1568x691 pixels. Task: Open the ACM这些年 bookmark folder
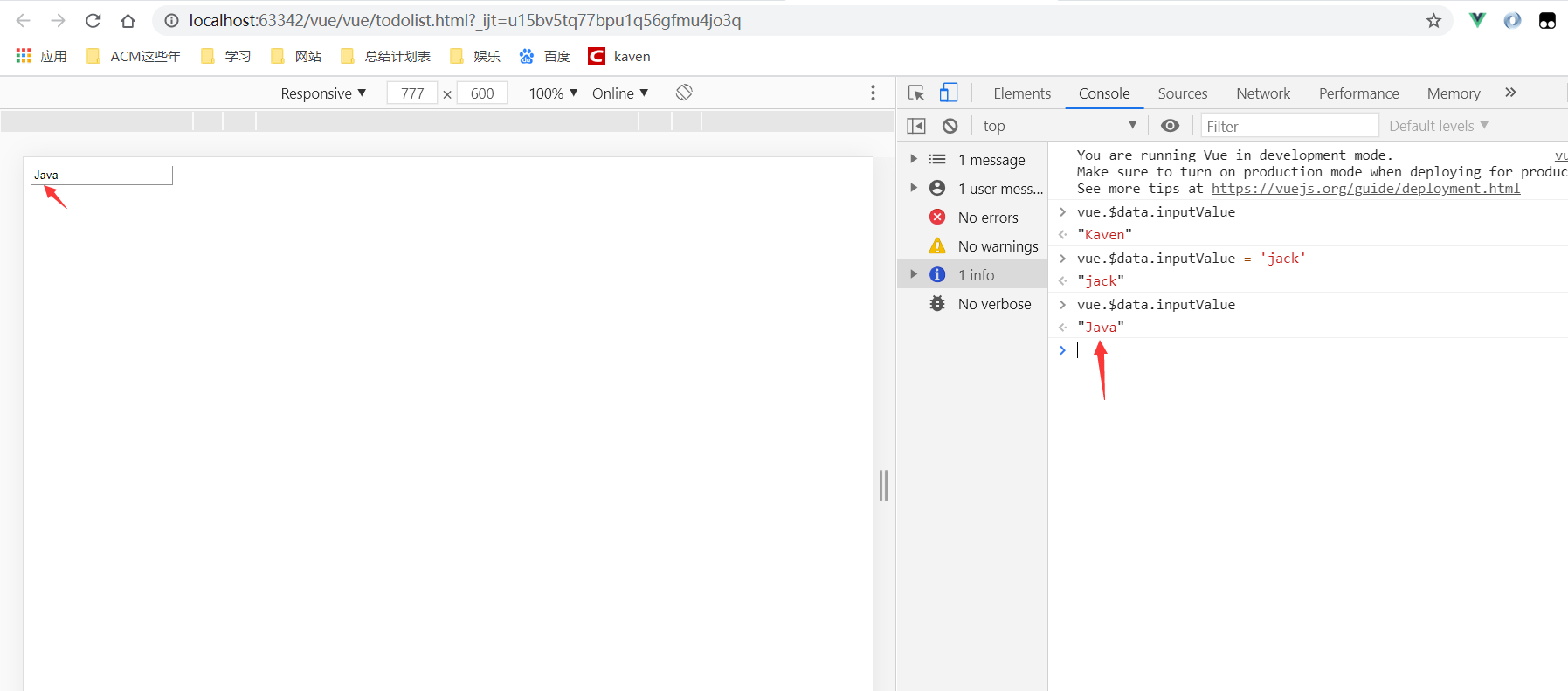134,56
